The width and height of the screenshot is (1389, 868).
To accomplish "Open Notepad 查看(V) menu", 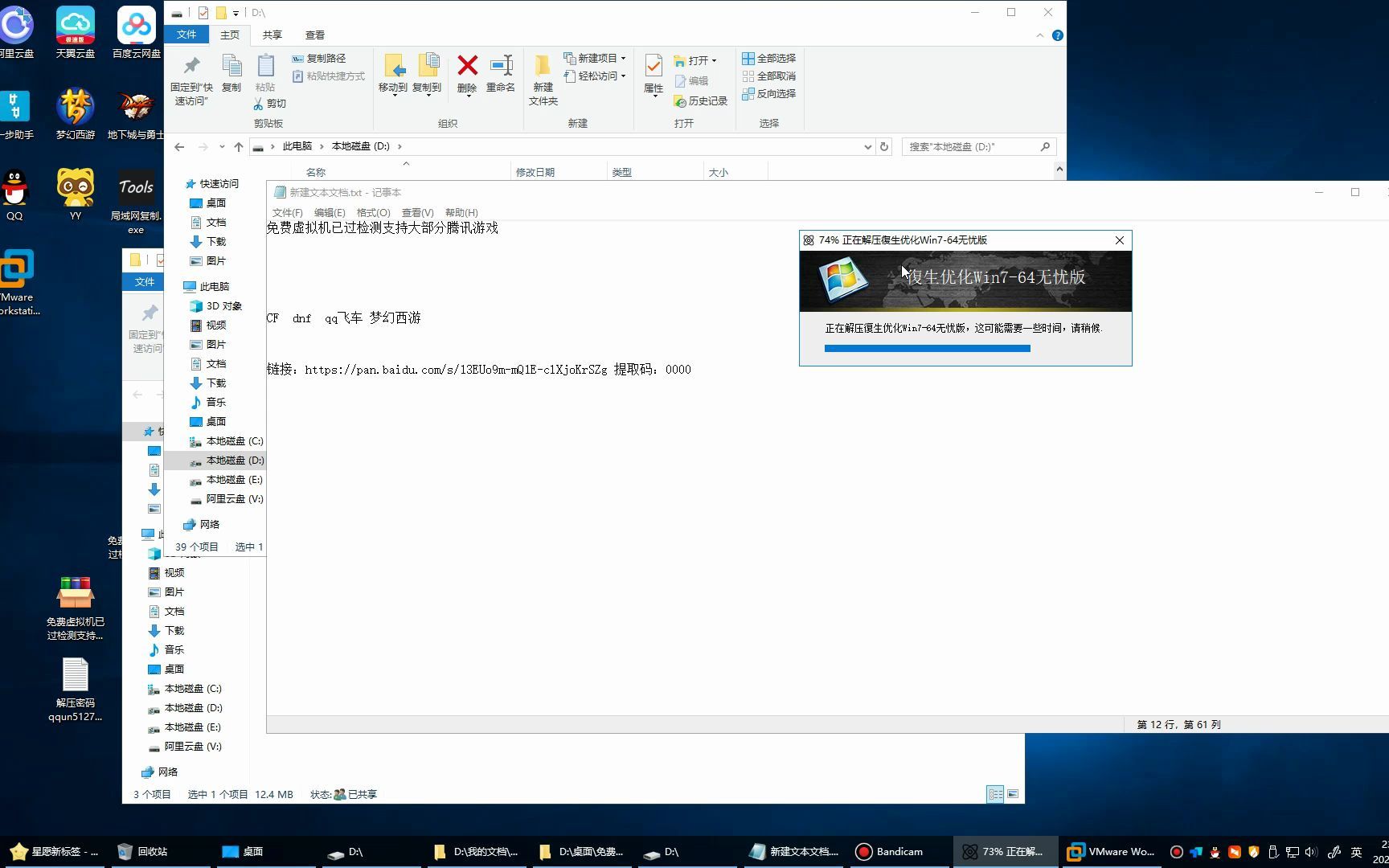I will tap(418, 212).
